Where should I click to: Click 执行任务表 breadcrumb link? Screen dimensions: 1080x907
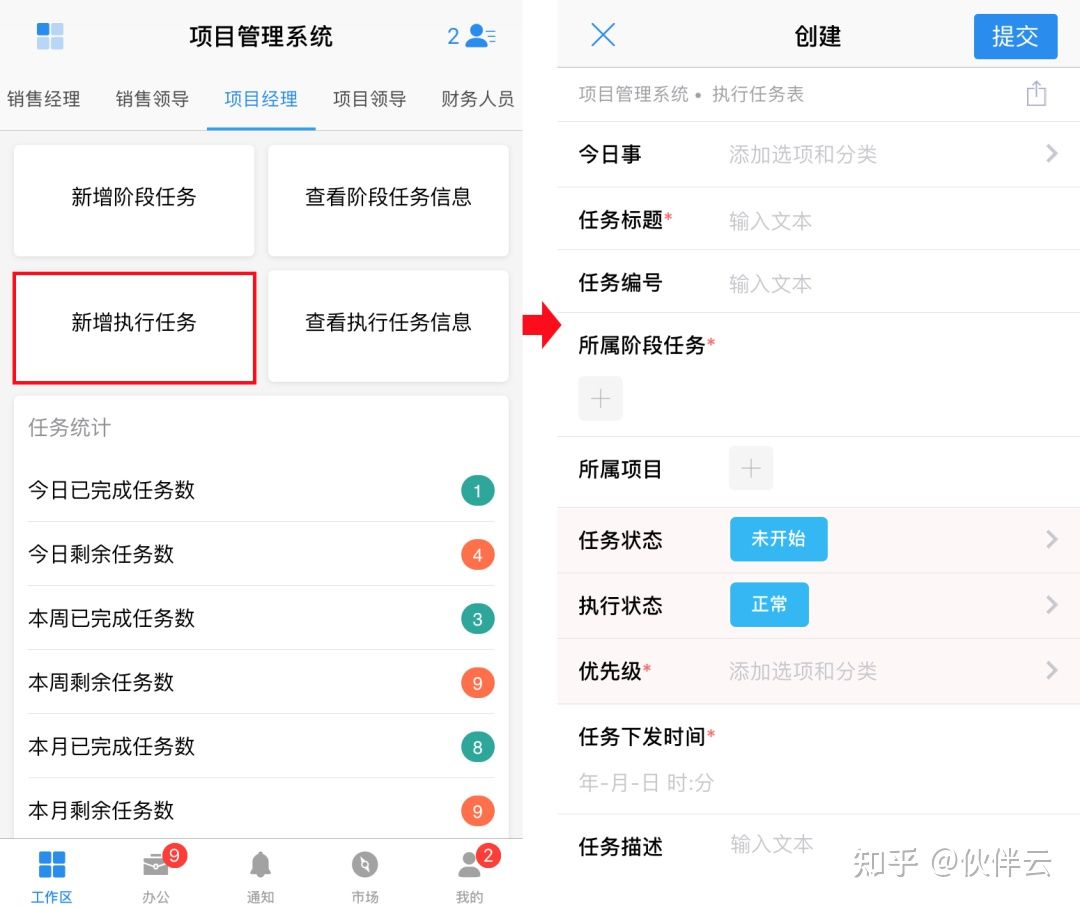pos(758,94)
